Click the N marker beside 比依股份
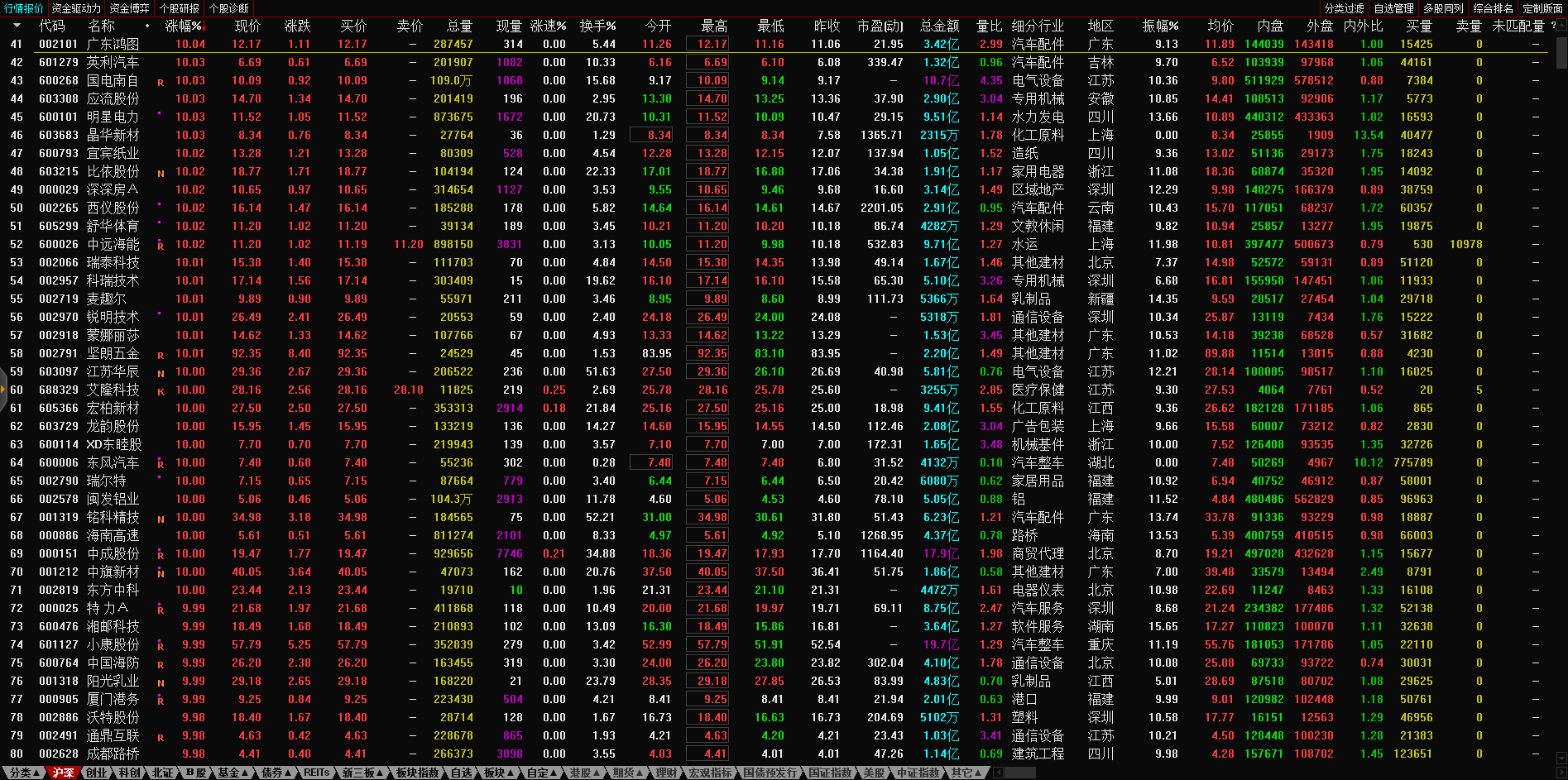The image size is (1568, 780). click(x=161, y=174)
